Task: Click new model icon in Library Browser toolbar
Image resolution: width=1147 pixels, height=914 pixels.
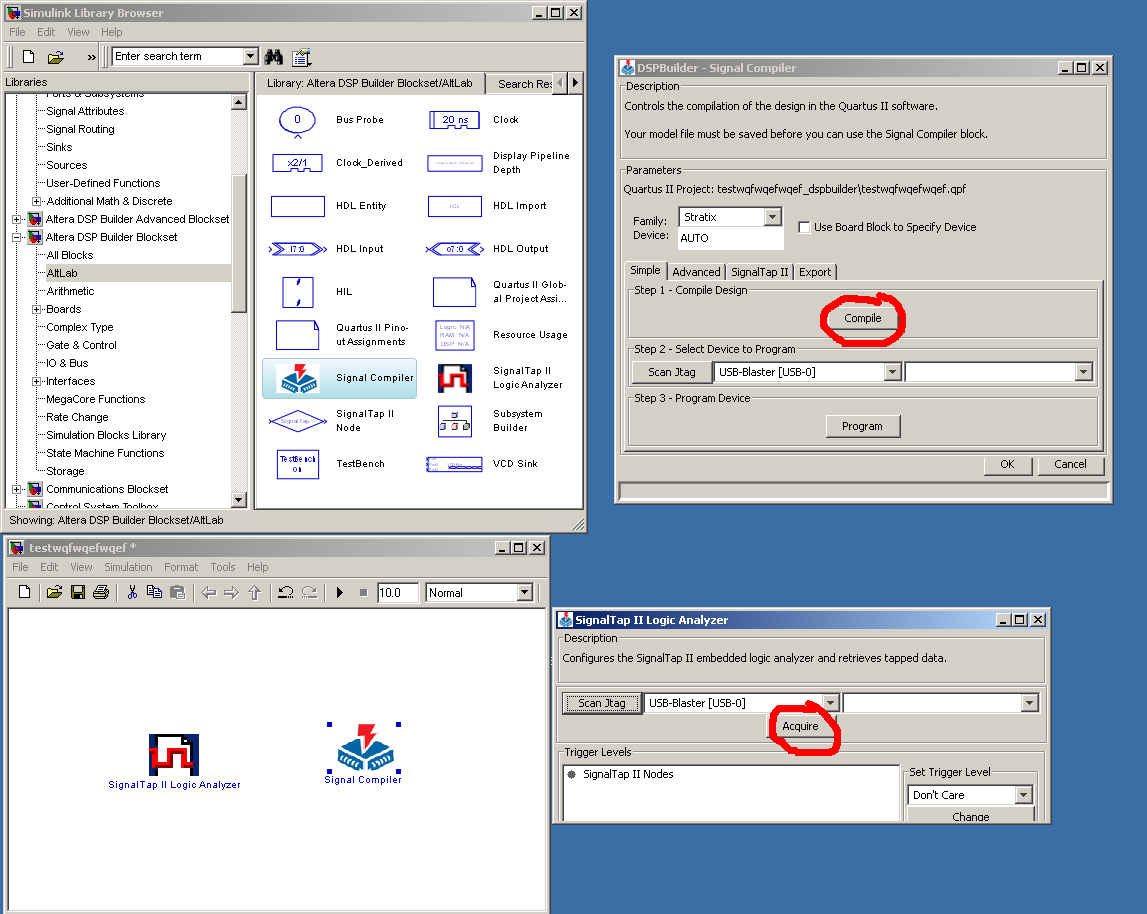Action: pos(28,56)
